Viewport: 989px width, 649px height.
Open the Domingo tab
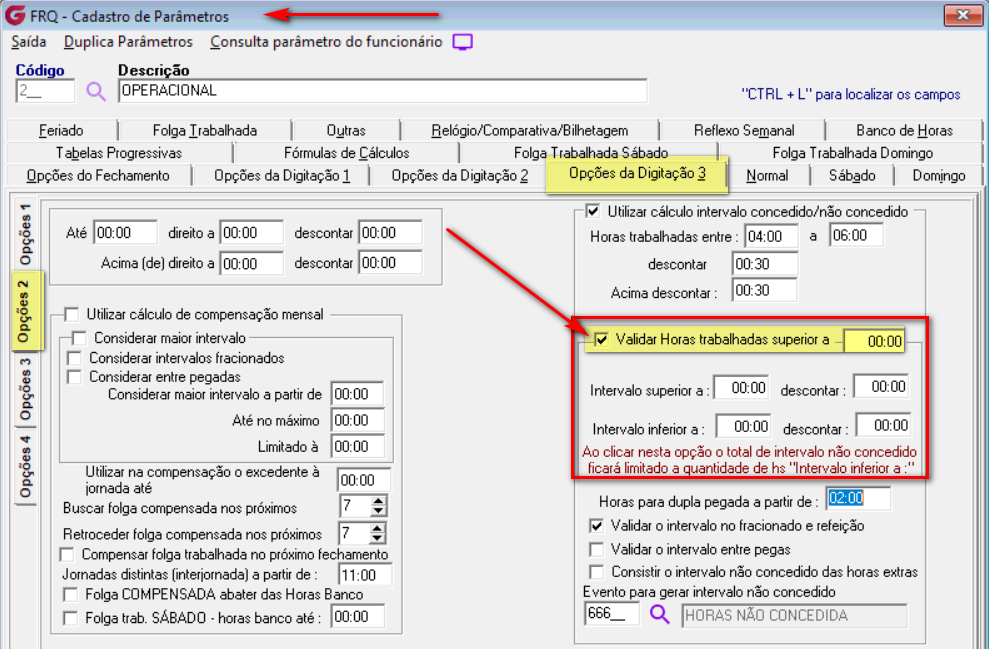pos(939,175)
